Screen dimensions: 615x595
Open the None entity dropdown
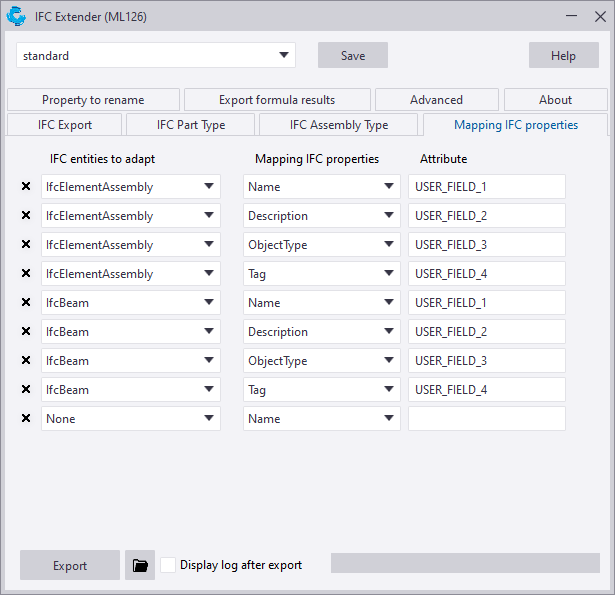tap(131, 419)
